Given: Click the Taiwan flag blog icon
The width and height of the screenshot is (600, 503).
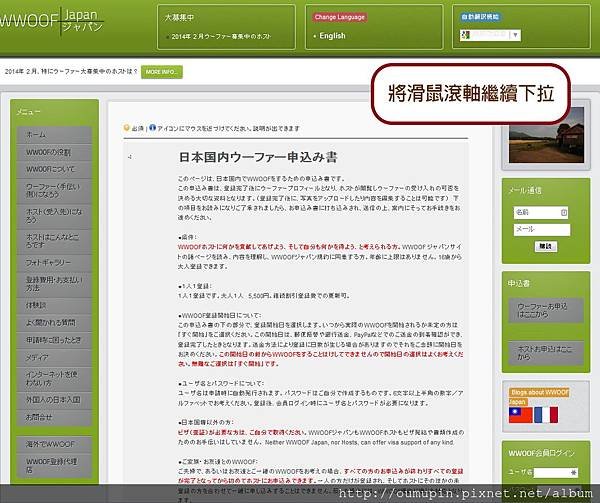Looking at the screenshot, I should pyautogui.click(x=520, y=415).
